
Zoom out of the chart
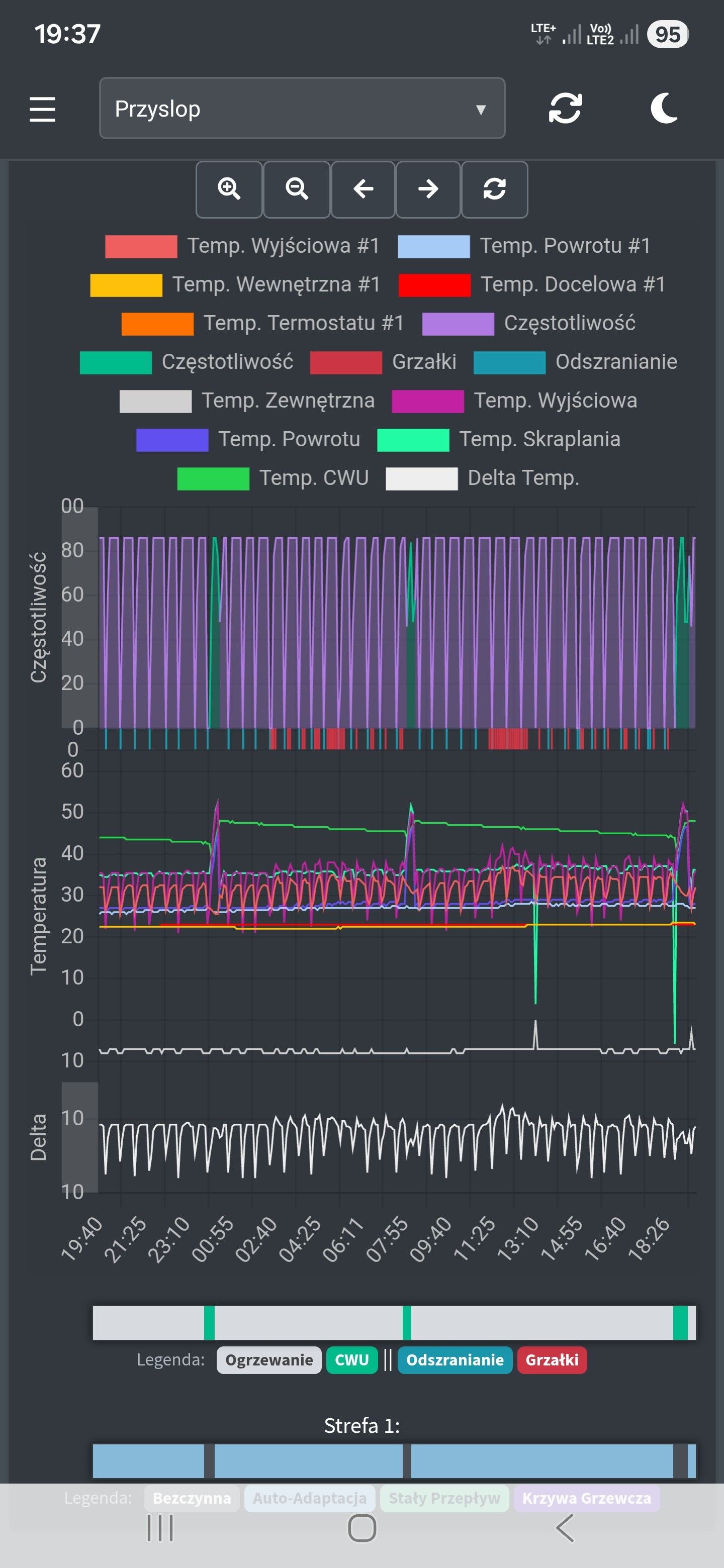pos(297,189)
